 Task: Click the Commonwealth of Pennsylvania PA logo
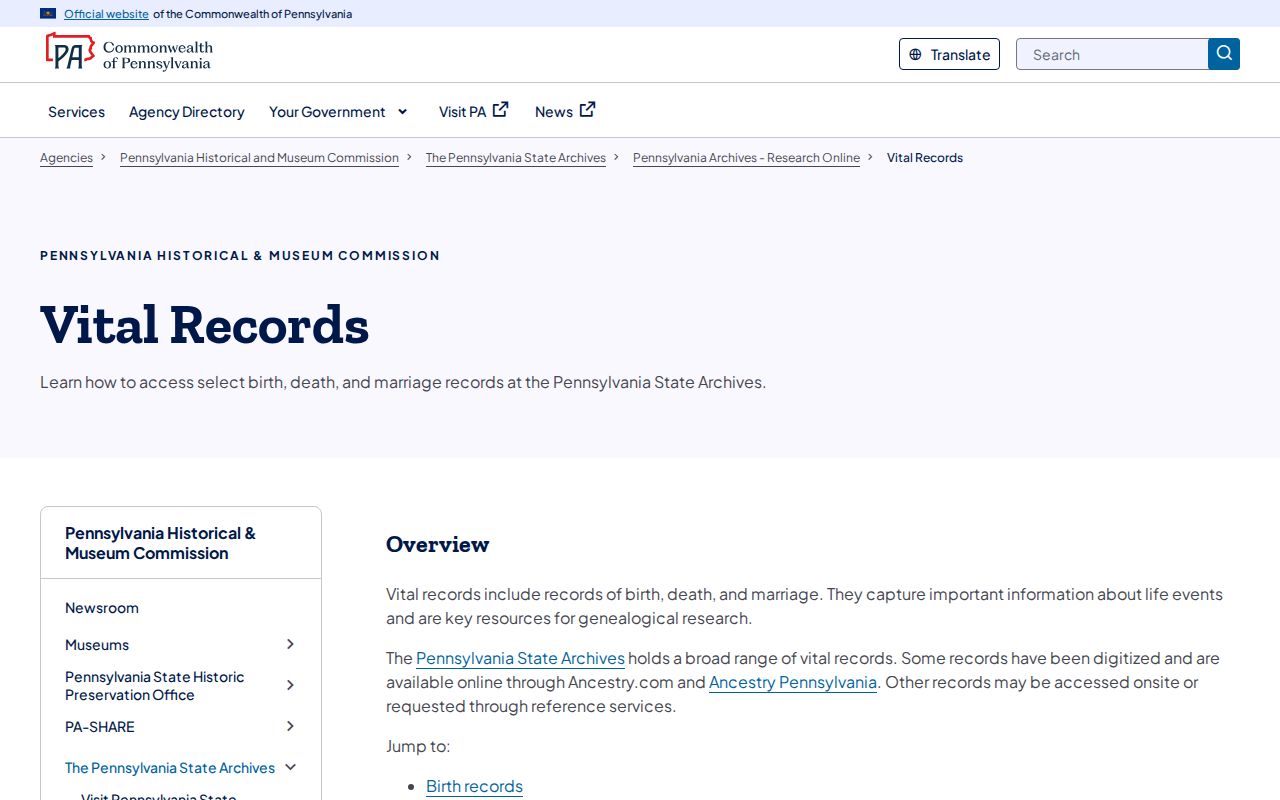point(129,53)
